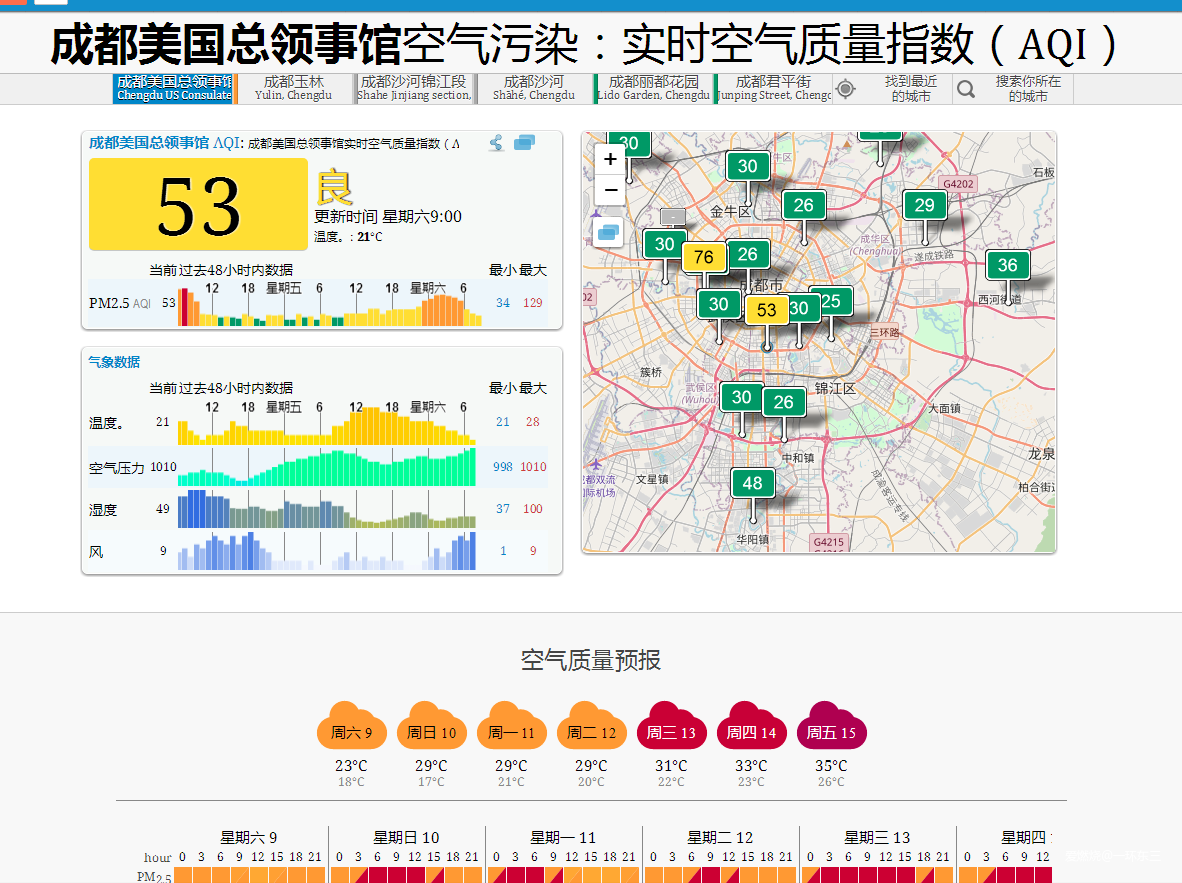Screen dimensions: 1182x883
Task: Click the large yellow 53 AQI box
Action: (x=198, y=205)
